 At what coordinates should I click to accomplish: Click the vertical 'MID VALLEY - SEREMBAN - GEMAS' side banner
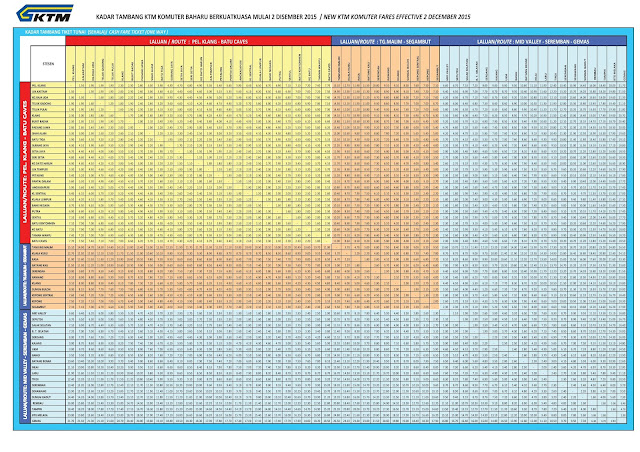pyautogui.click(x=25, y=367)
